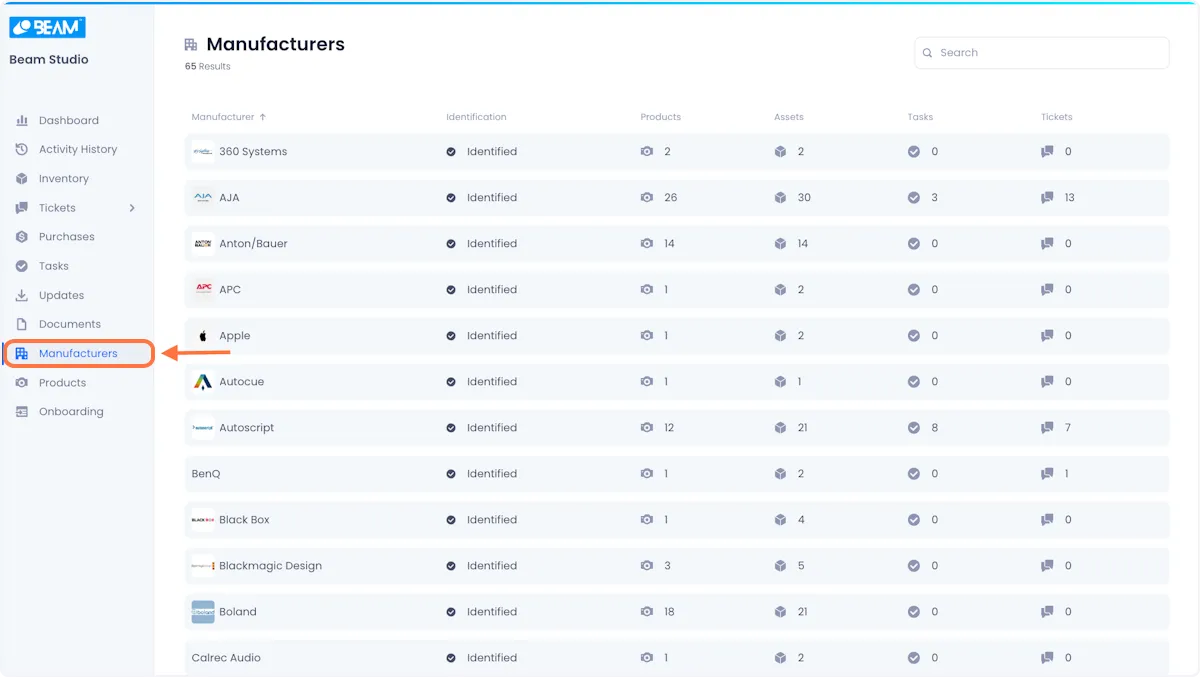Click the APC logo icon
The width and height of the screenshot is (1200, 677).
(x=203, y=290)
